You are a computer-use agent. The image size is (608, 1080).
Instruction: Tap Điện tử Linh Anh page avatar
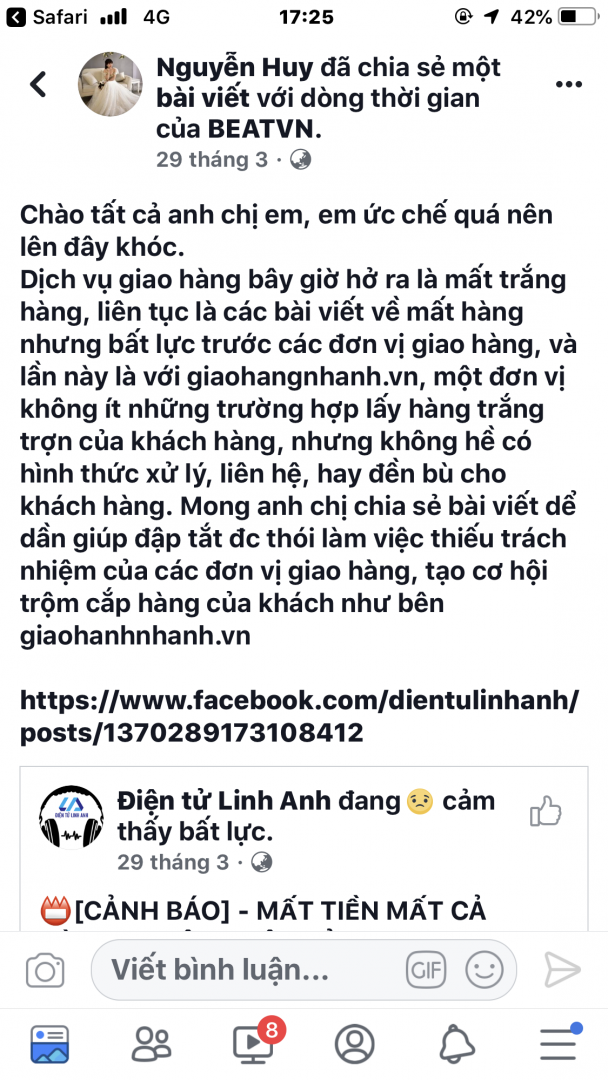(72, 817)
